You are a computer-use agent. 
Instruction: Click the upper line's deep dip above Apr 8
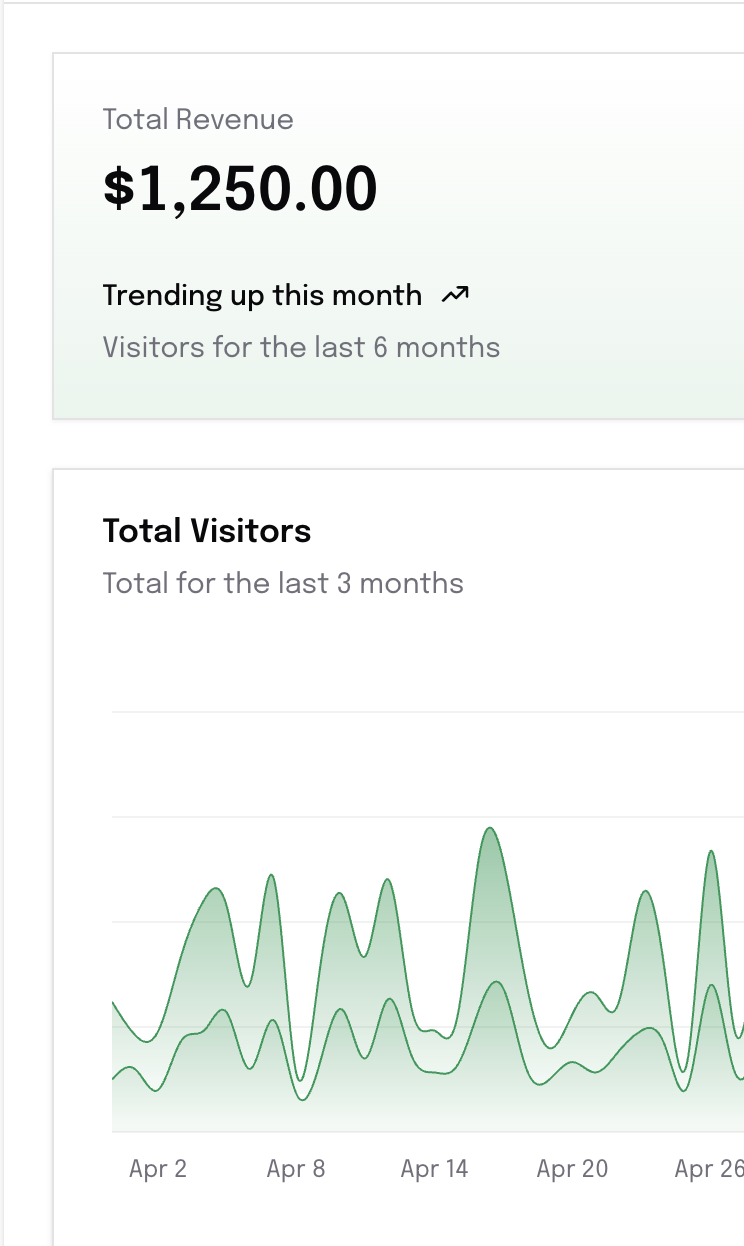click(x=300, y=1079)
